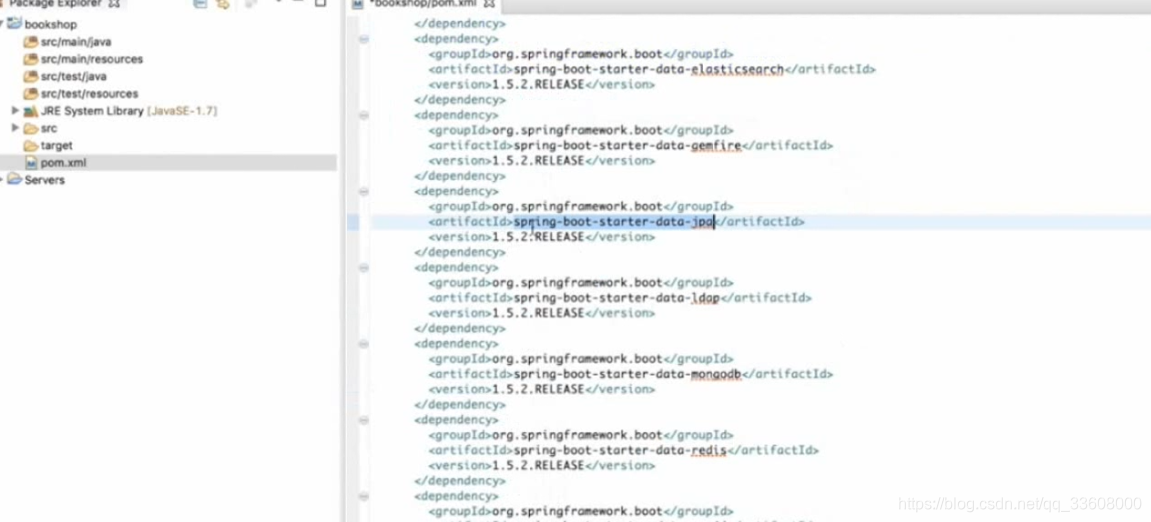Screen dimensions: 1151x522
Task: Select JRE System Library [JavaSE-1.7]
Action: (x=129, y=111)
